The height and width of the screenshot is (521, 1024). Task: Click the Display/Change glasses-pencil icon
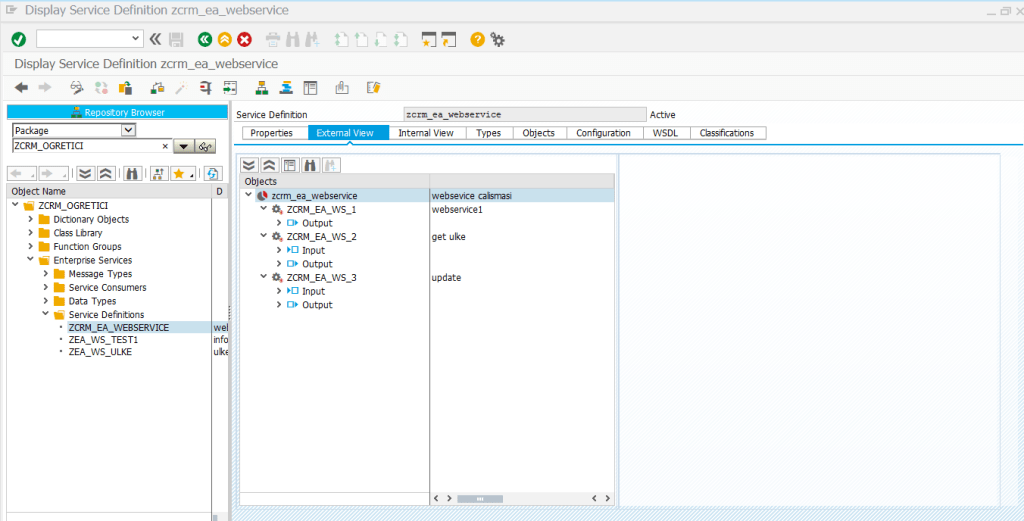(x=76, y=88)
